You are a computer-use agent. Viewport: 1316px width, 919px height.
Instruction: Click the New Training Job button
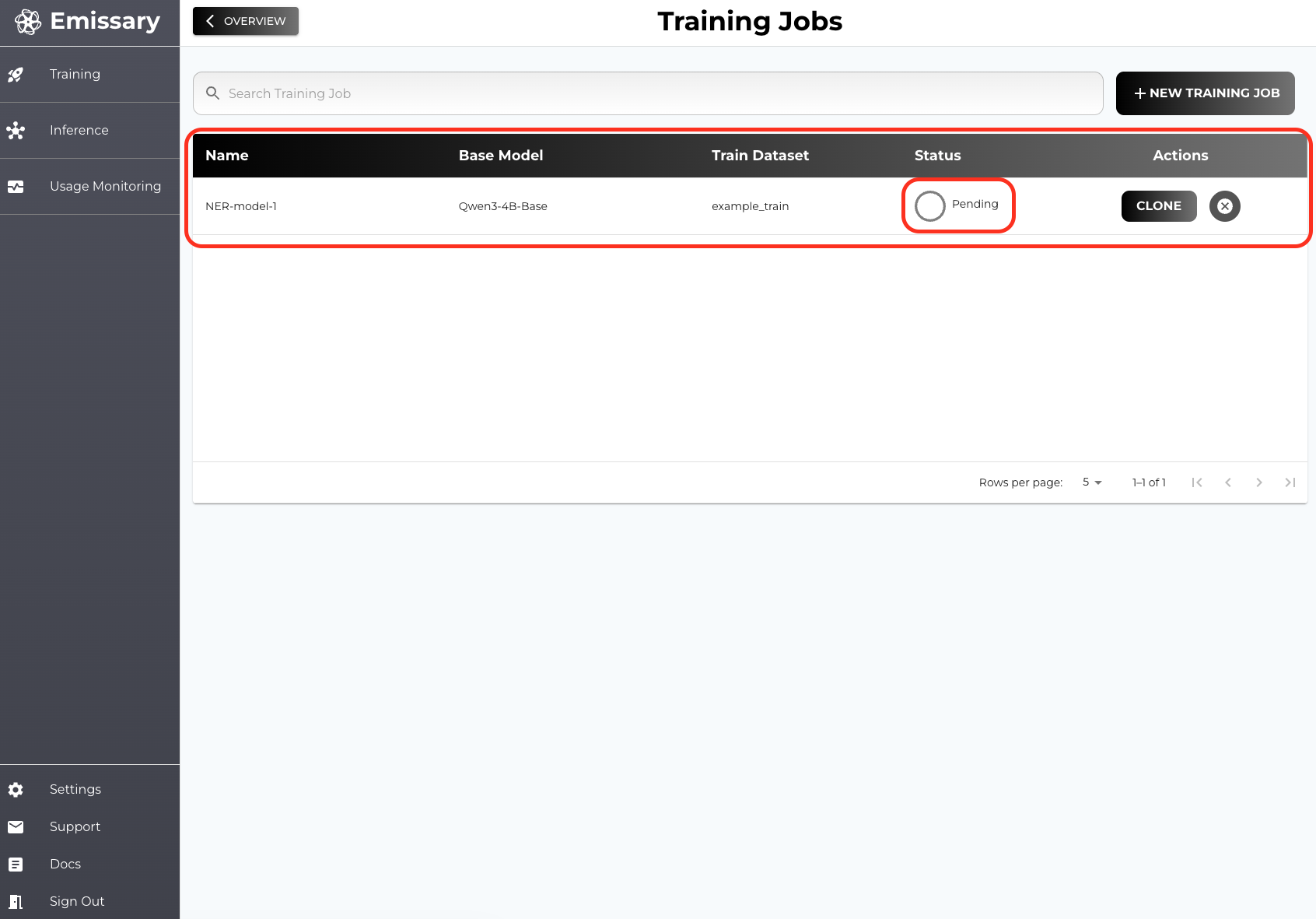(1205, 93)
